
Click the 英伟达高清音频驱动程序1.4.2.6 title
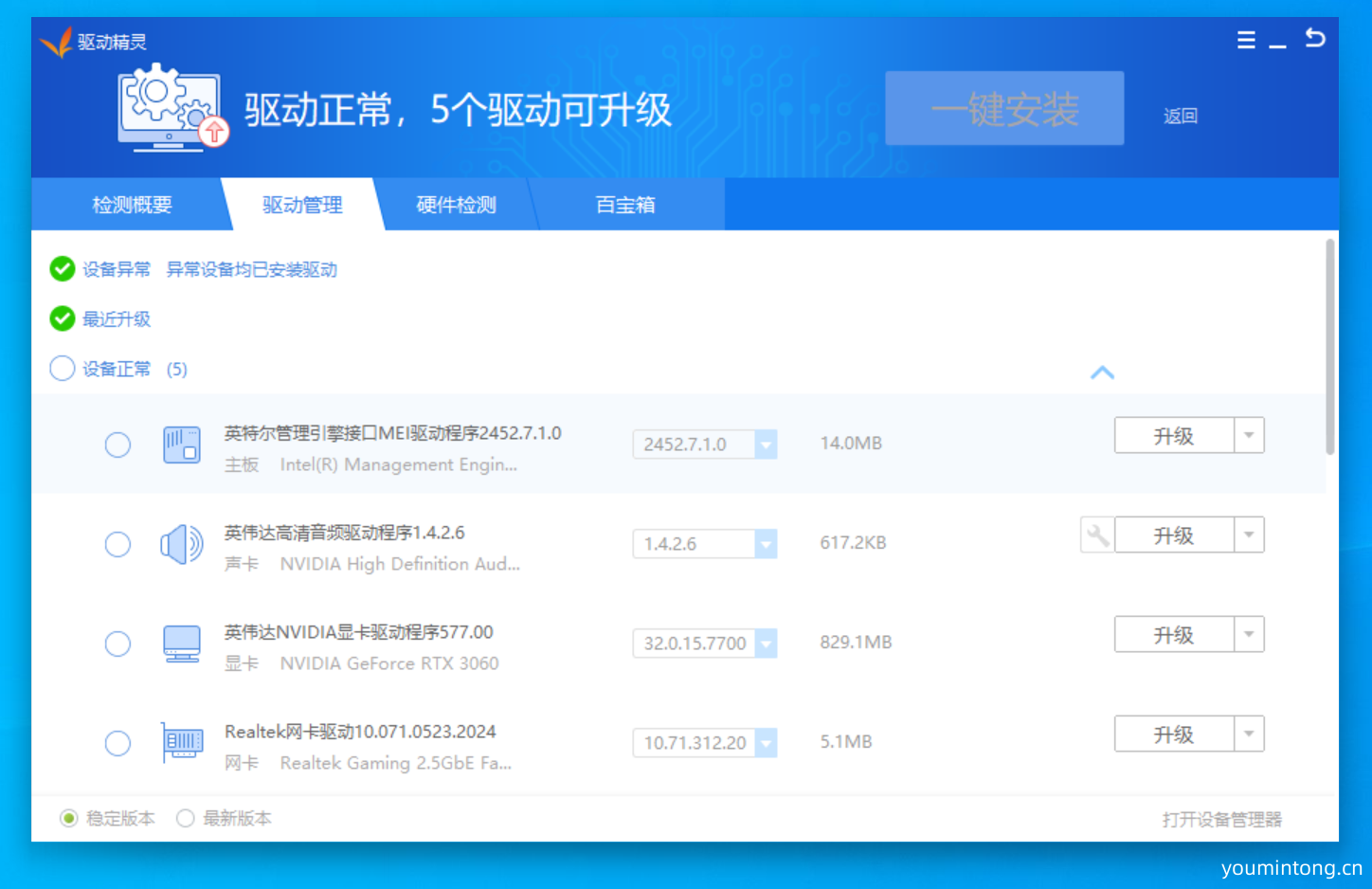click(345, 532)
